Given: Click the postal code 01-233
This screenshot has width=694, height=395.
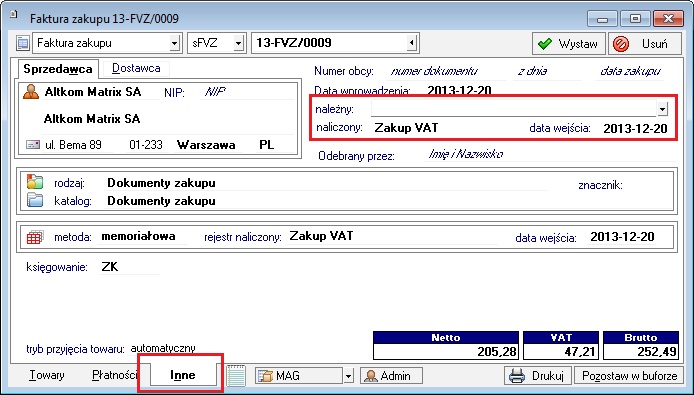Looking at the screenshot, I should (x=146, y=145).
